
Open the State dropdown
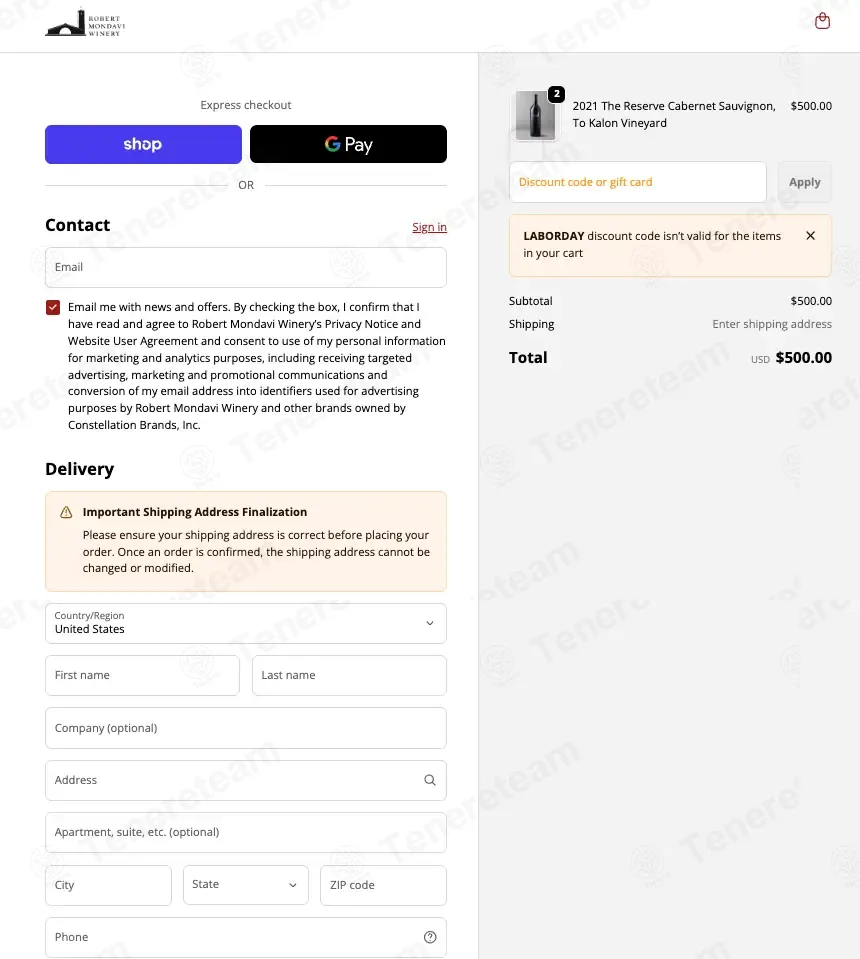pyautogui.click(x=246, y=884)
